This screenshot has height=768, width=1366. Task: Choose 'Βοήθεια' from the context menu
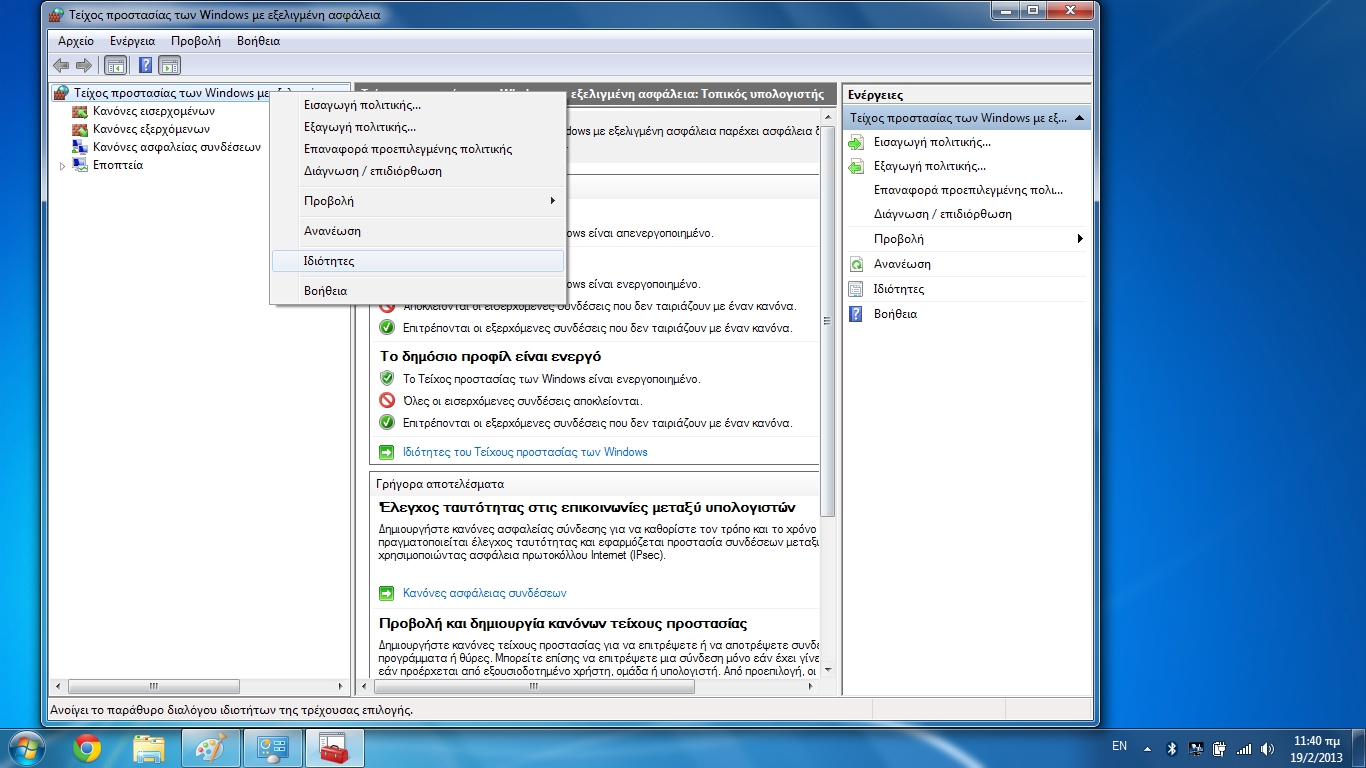417,291
